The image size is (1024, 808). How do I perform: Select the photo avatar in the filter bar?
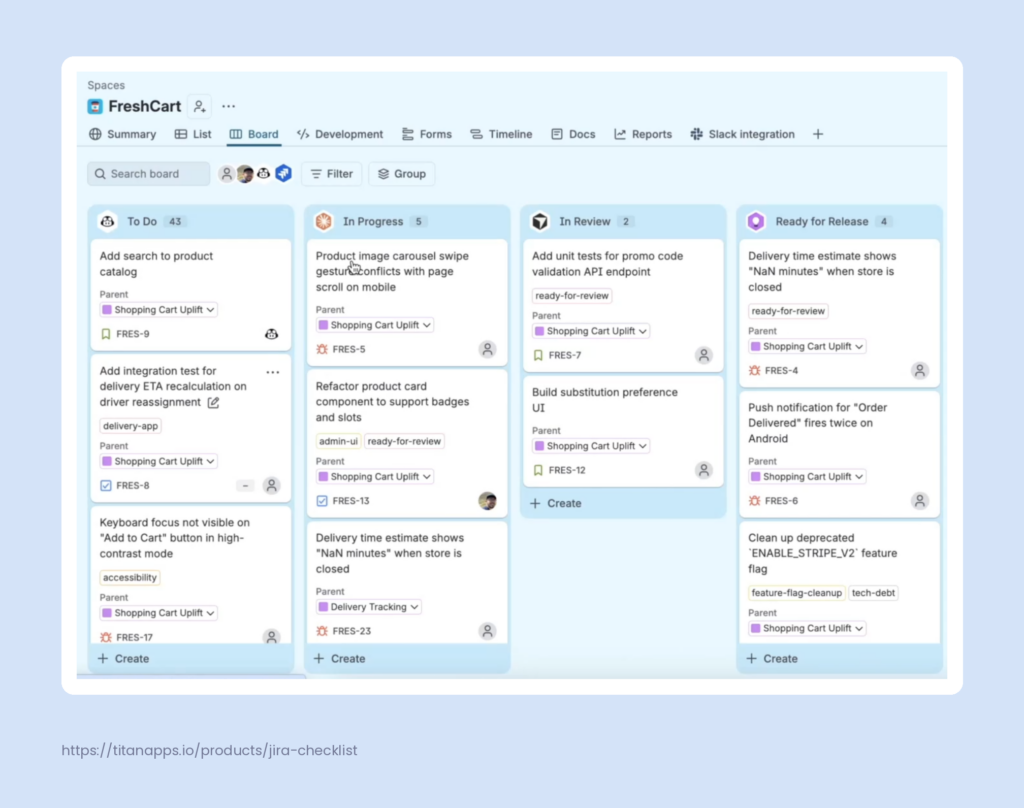pyautogui.click(x=246, y=174)
